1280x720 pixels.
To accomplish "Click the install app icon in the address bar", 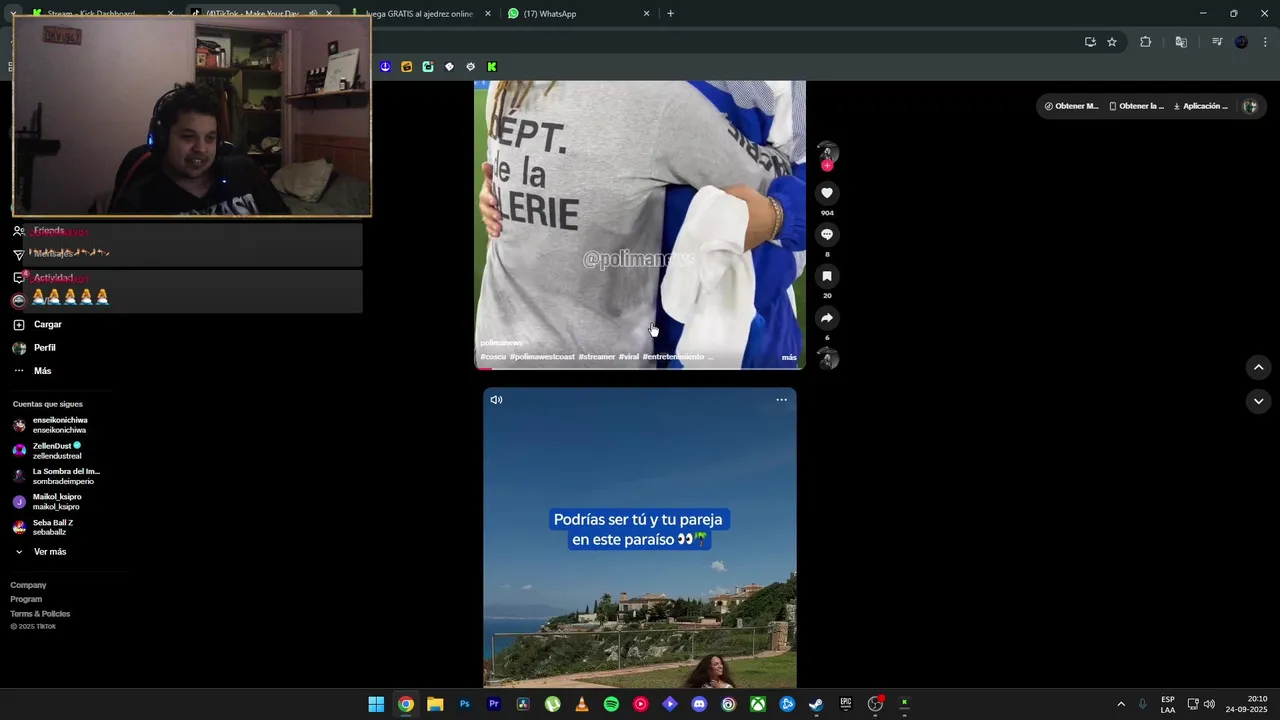I will [x=1090, y=42].
